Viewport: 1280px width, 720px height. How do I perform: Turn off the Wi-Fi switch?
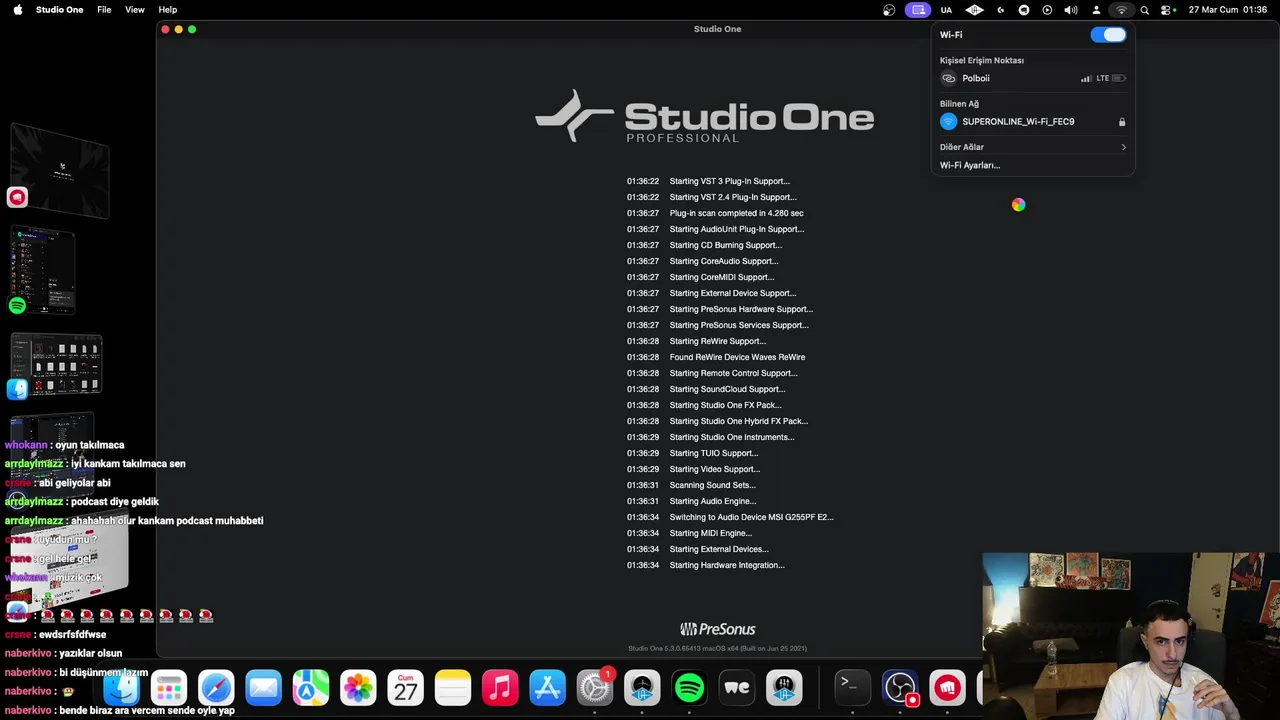coord(1108,35)
